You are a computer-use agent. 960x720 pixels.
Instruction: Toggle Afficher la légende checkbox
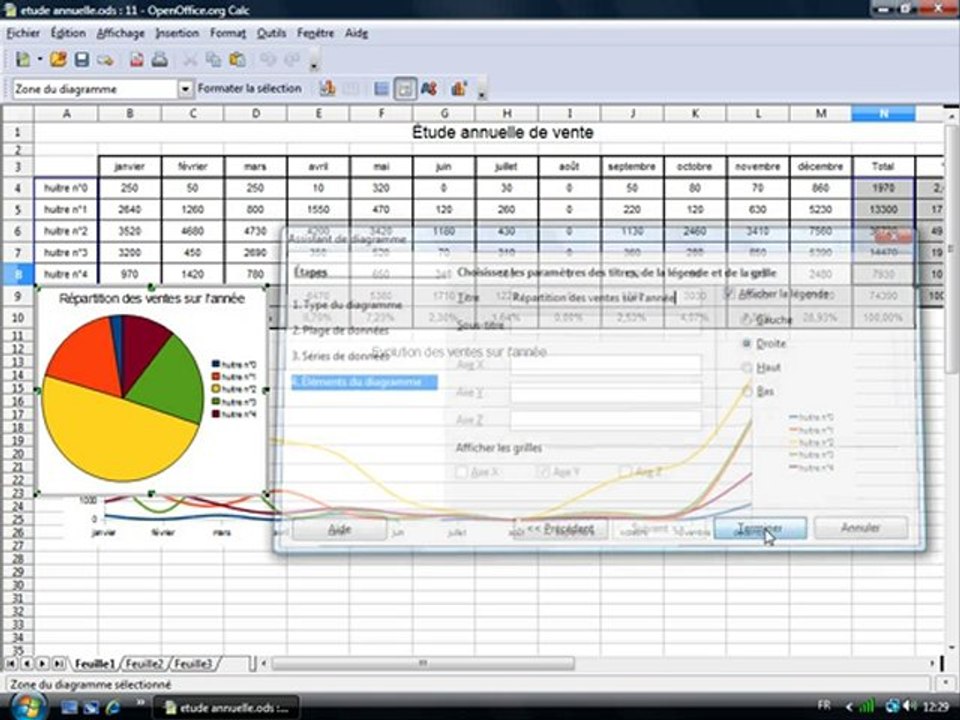pos(729,293)
